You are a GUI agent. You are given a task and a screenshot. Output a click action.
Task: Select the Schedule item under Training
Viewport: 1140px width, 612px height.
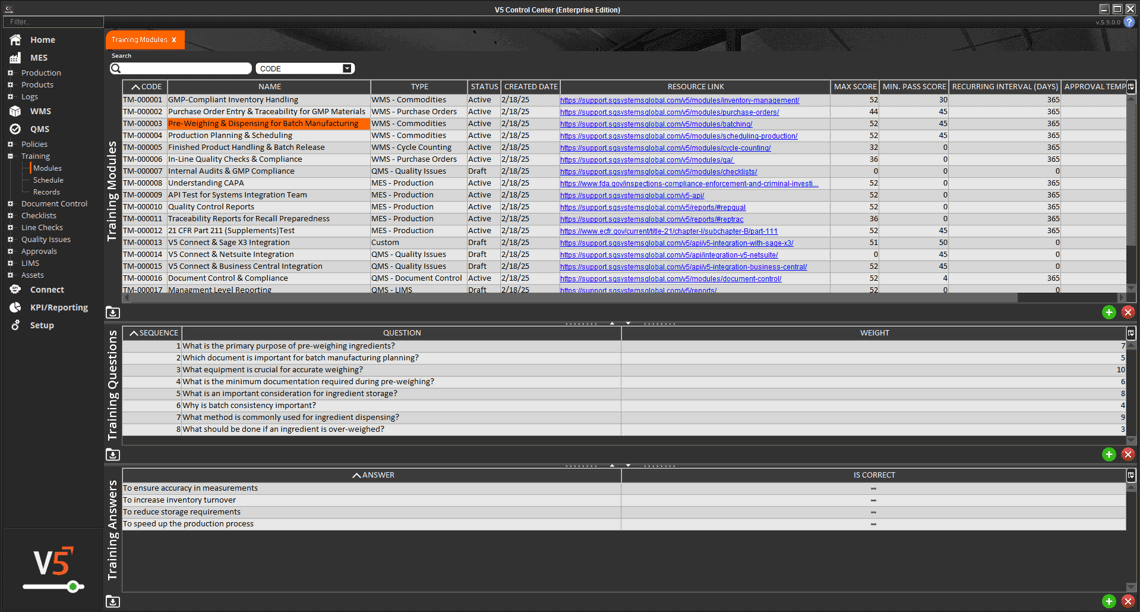48,180
